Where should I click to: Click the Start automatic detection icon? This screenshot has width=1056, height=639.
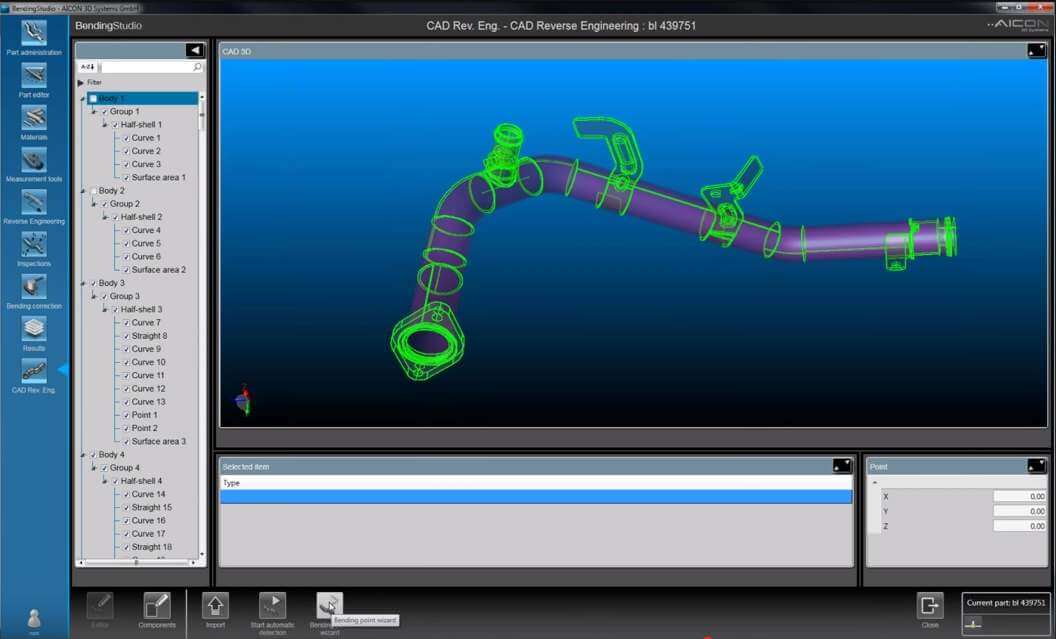point(272,605)
